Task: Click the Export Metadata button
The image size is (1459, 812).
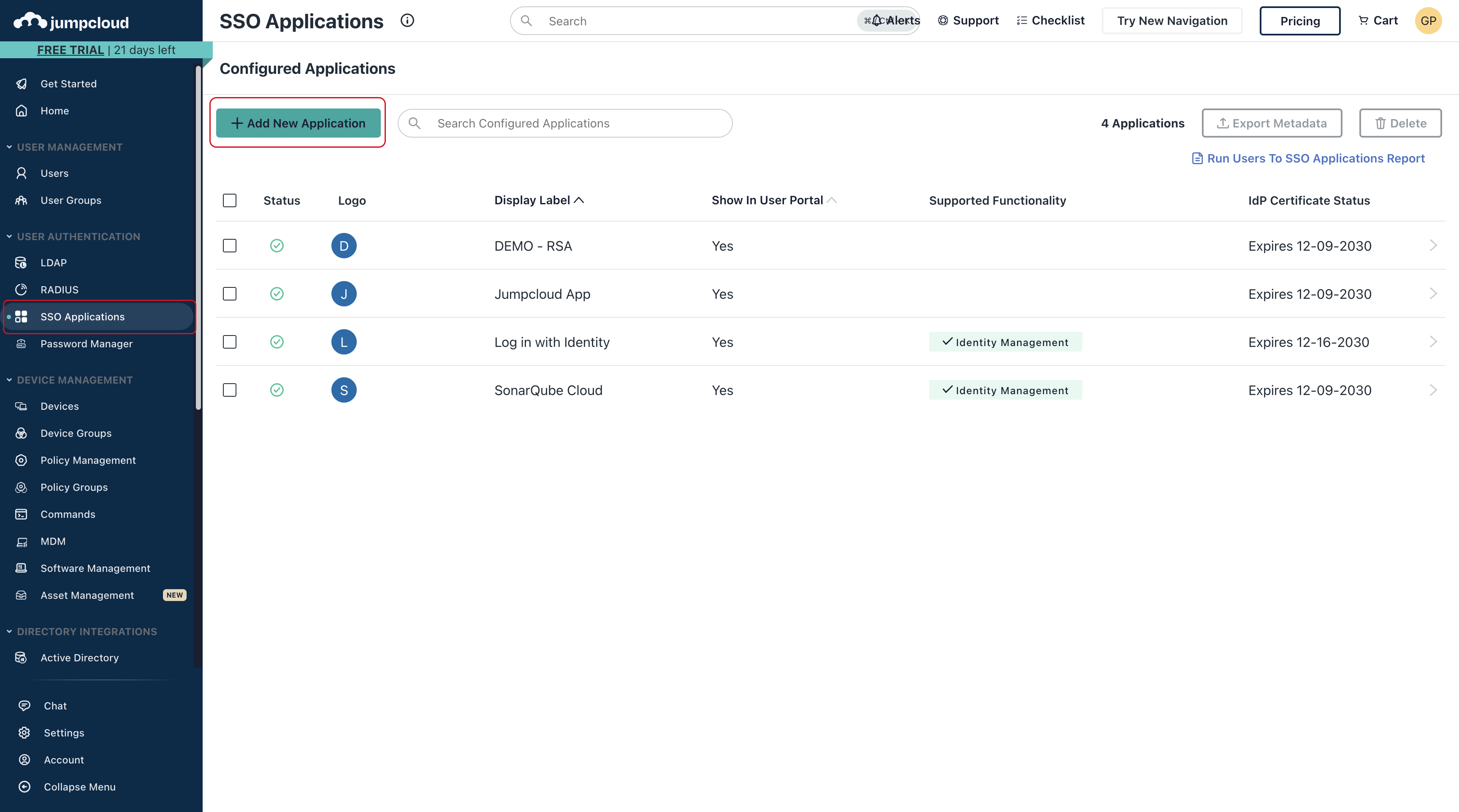Action: [1272, 123]
